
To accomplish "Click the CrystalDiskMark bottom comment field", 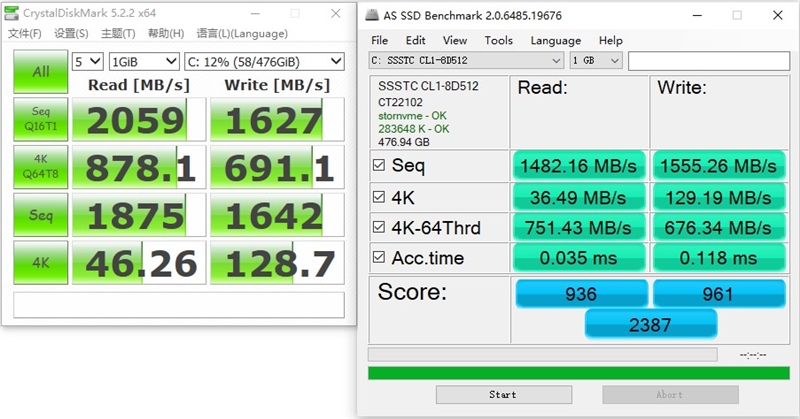I will (179, 305).
